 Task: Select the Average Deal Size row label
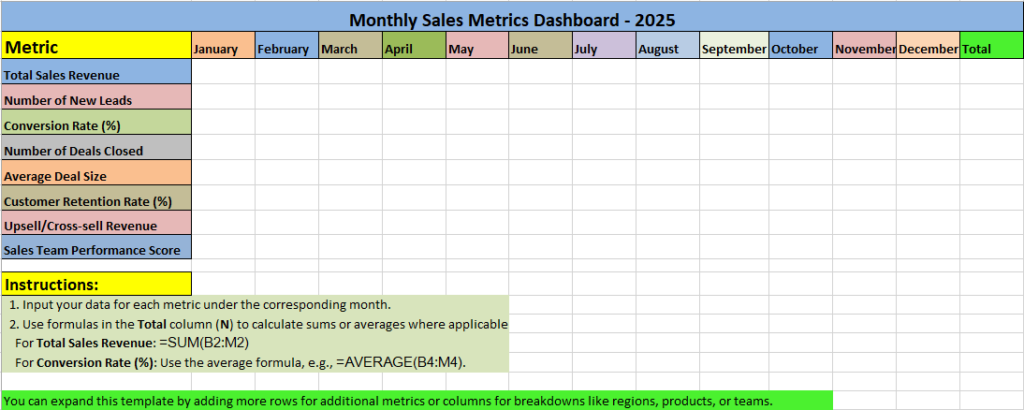tap(96, 175)
